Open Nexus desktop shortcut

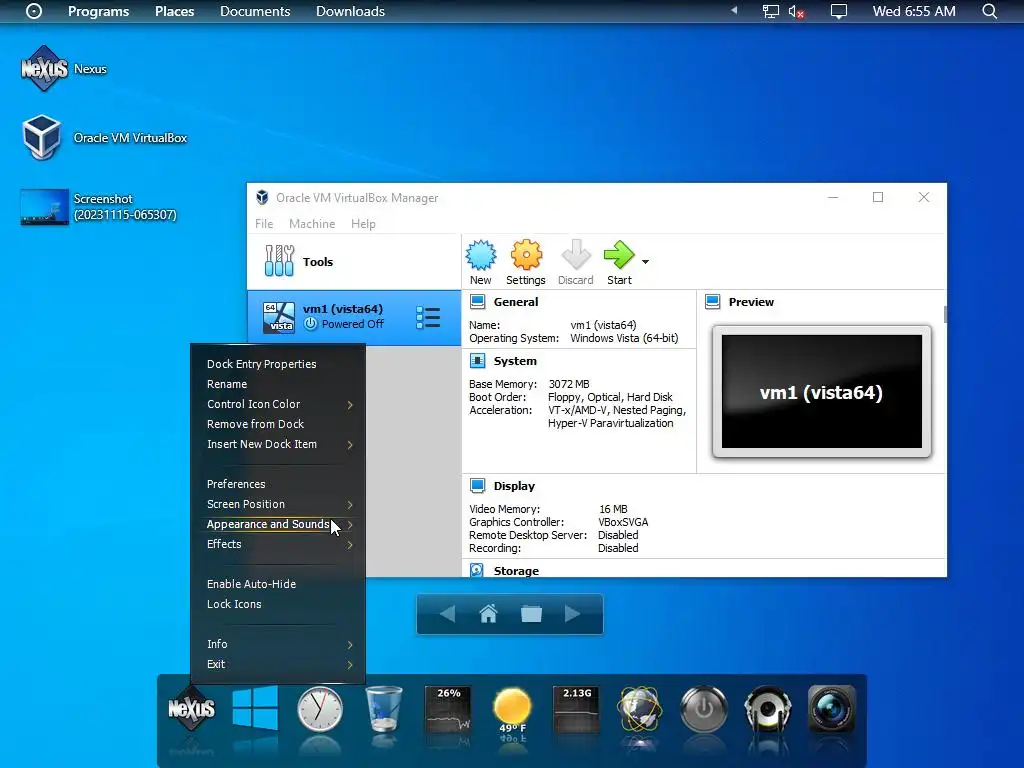(63, 69)
